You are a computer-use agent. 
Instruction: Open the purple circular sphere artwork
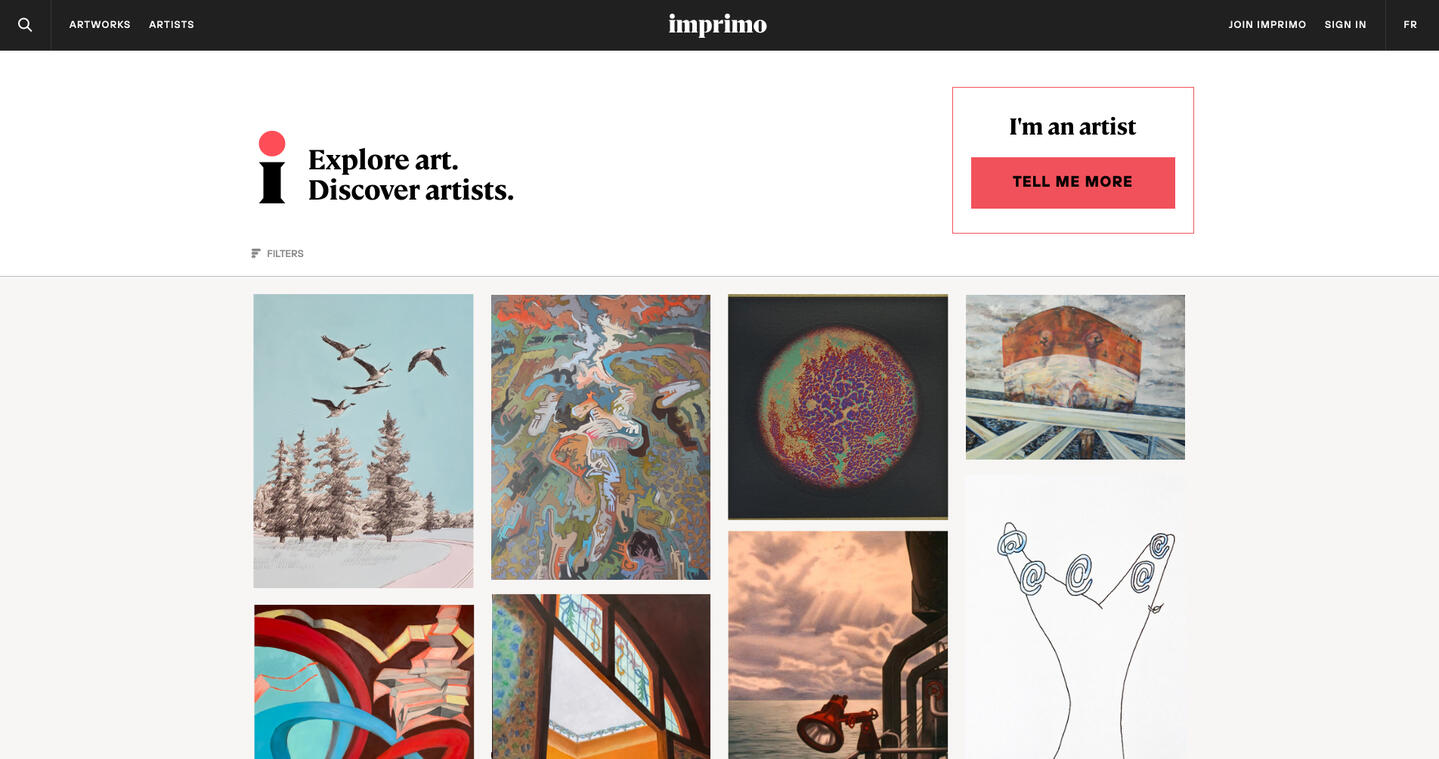click(838, 407)
